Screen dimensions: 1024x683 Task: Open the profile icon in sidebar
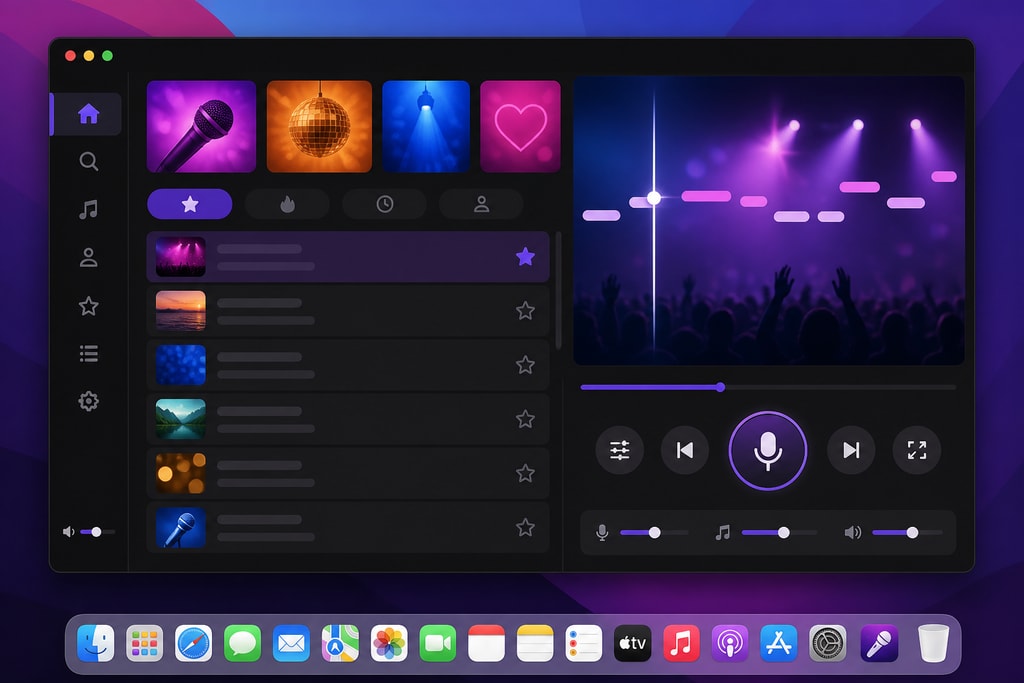coord(89,258)
